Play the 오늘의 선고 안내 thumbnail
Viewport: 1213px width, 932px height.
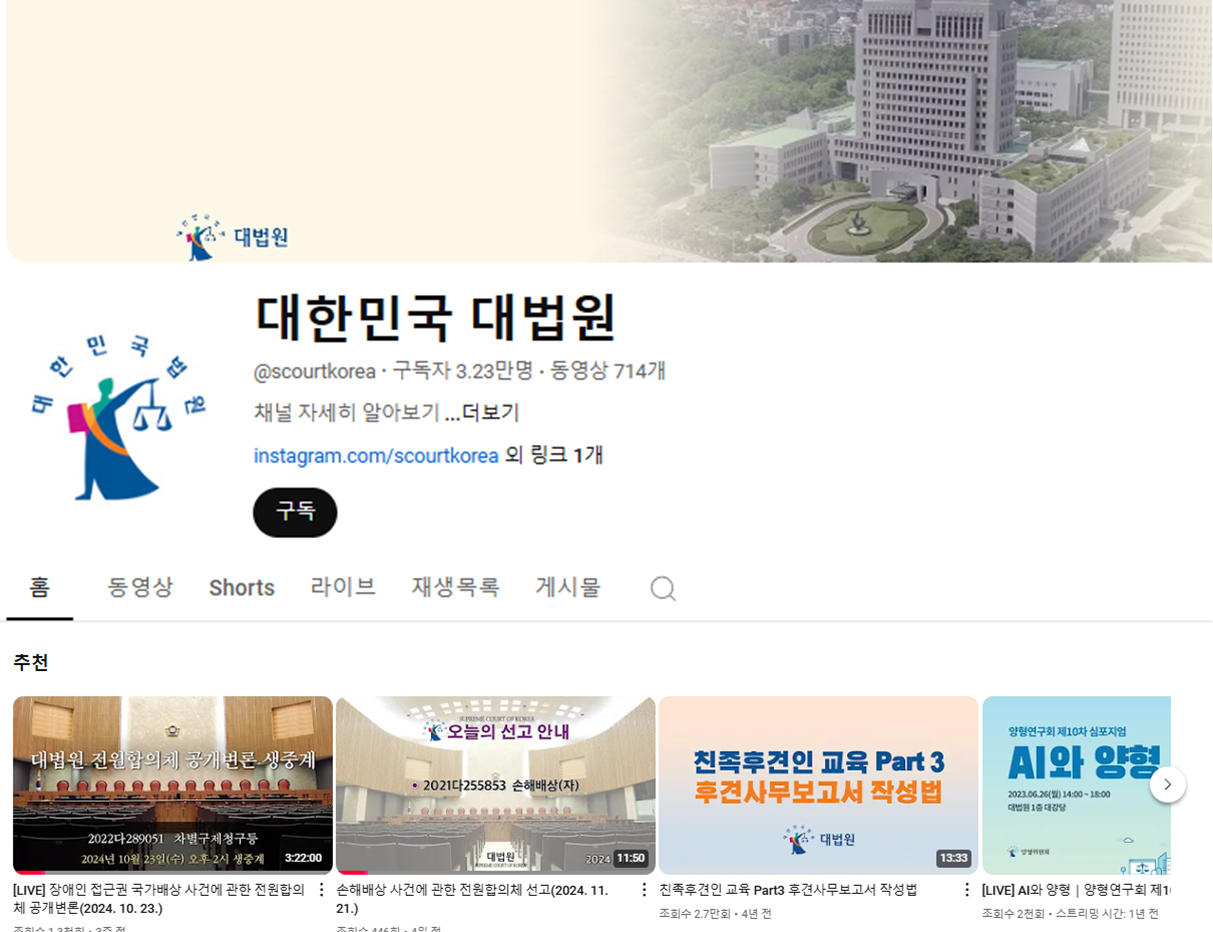coord(496,785)
